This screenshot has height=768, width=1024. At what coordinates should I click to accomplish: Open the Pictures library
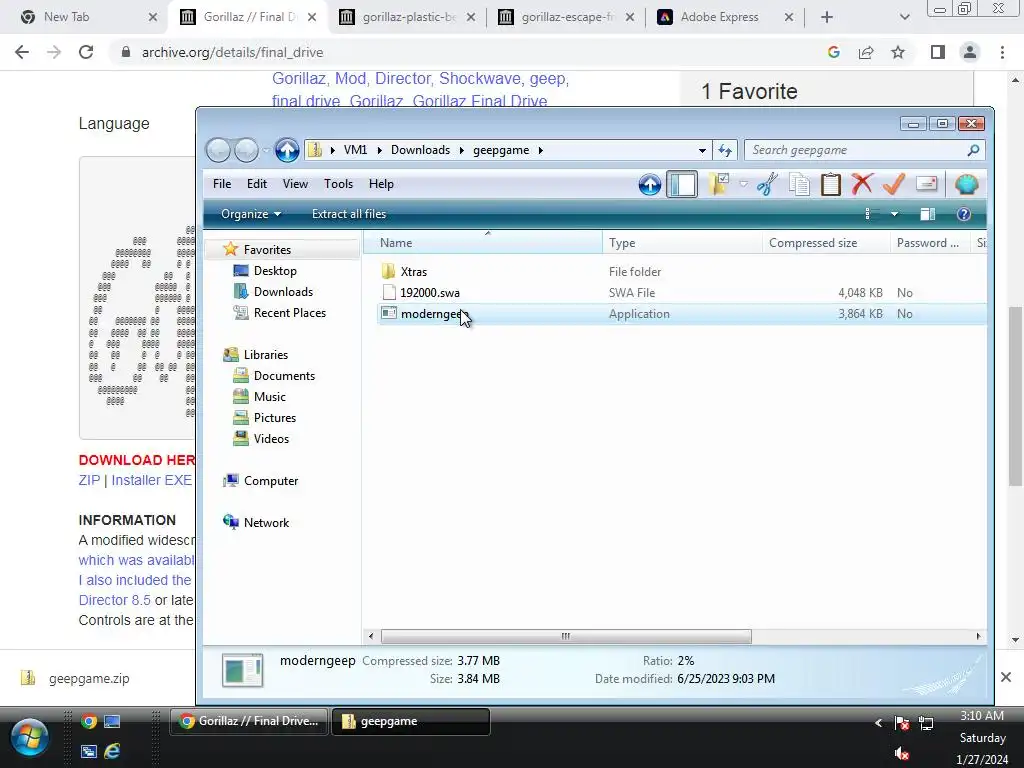274,417
